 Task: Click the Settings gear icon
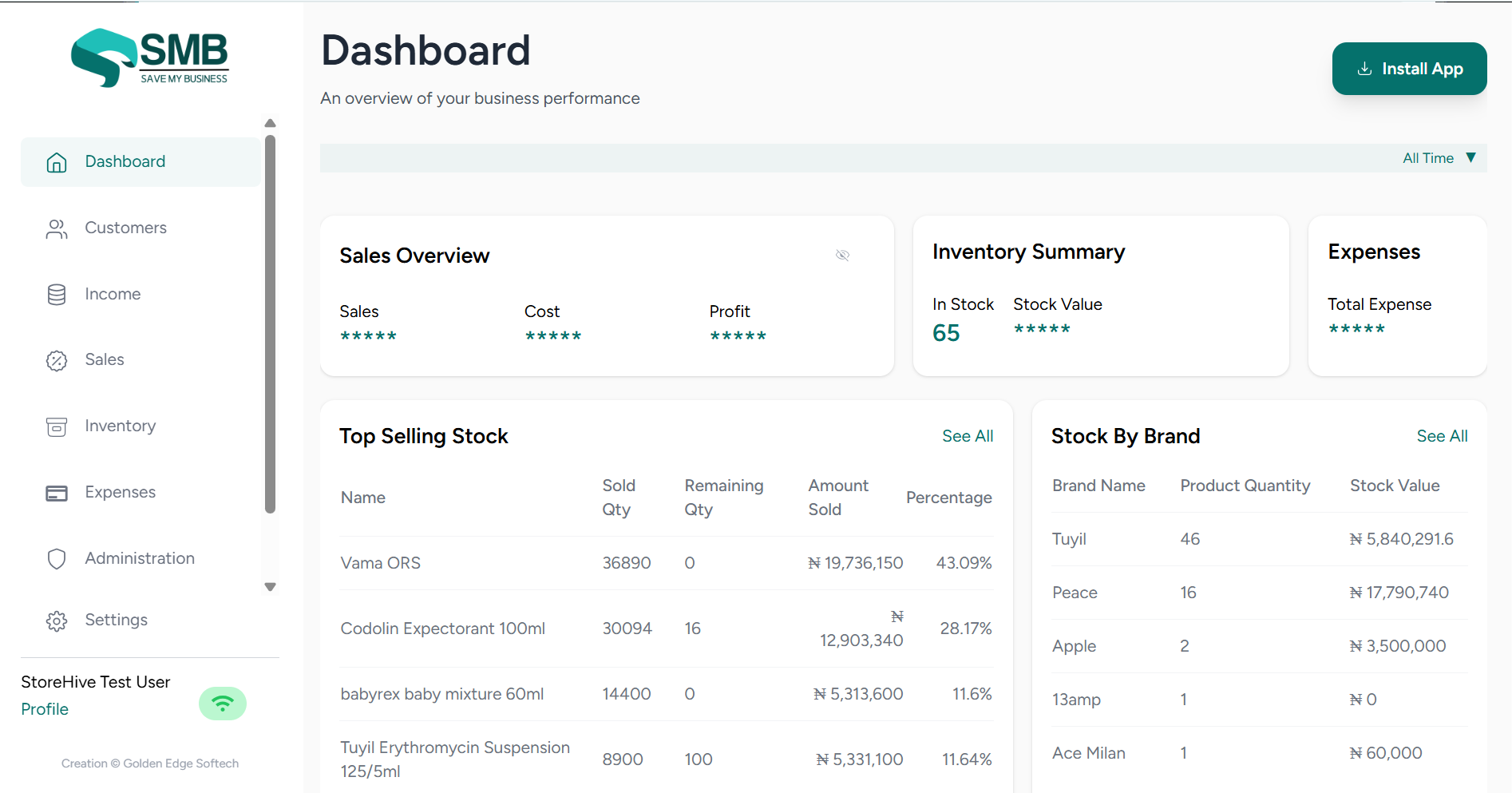[57, 621]
